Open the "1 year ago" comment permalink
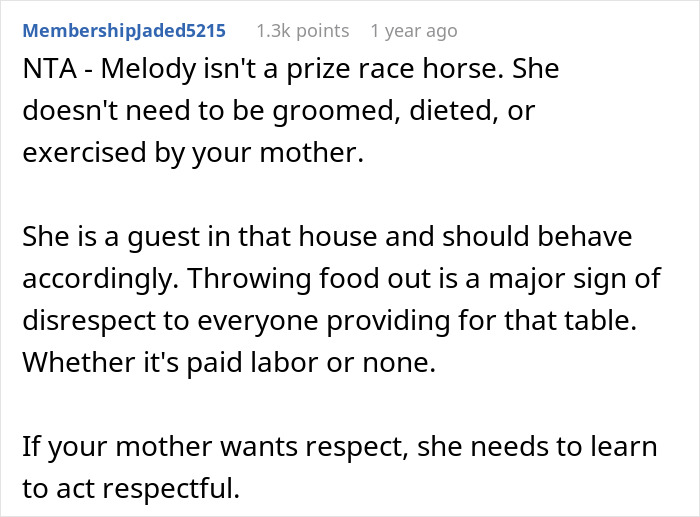The width and height of the screenshot is (700, 517). (x=413, y=31)
